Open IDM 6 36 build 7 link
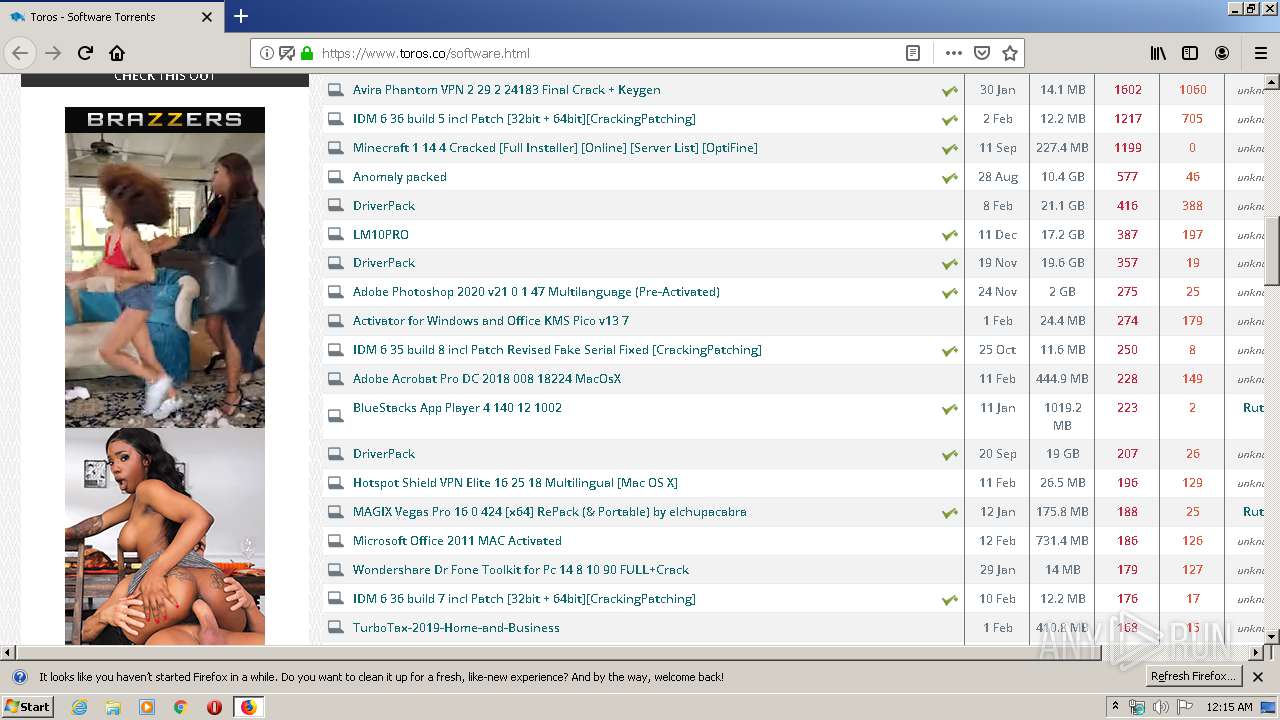This screenshot has width=1280, height=720. [524, 599]
